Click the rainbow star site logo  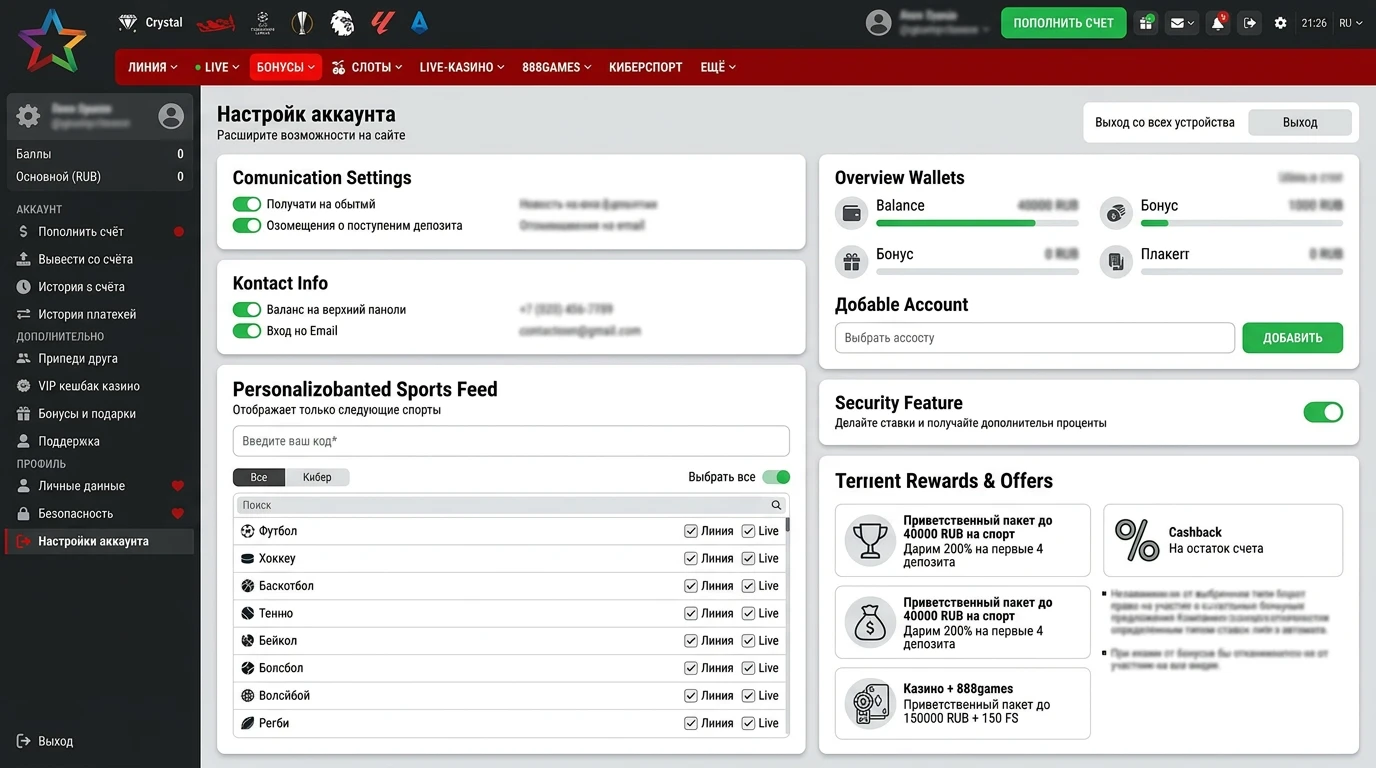[53, 40]
